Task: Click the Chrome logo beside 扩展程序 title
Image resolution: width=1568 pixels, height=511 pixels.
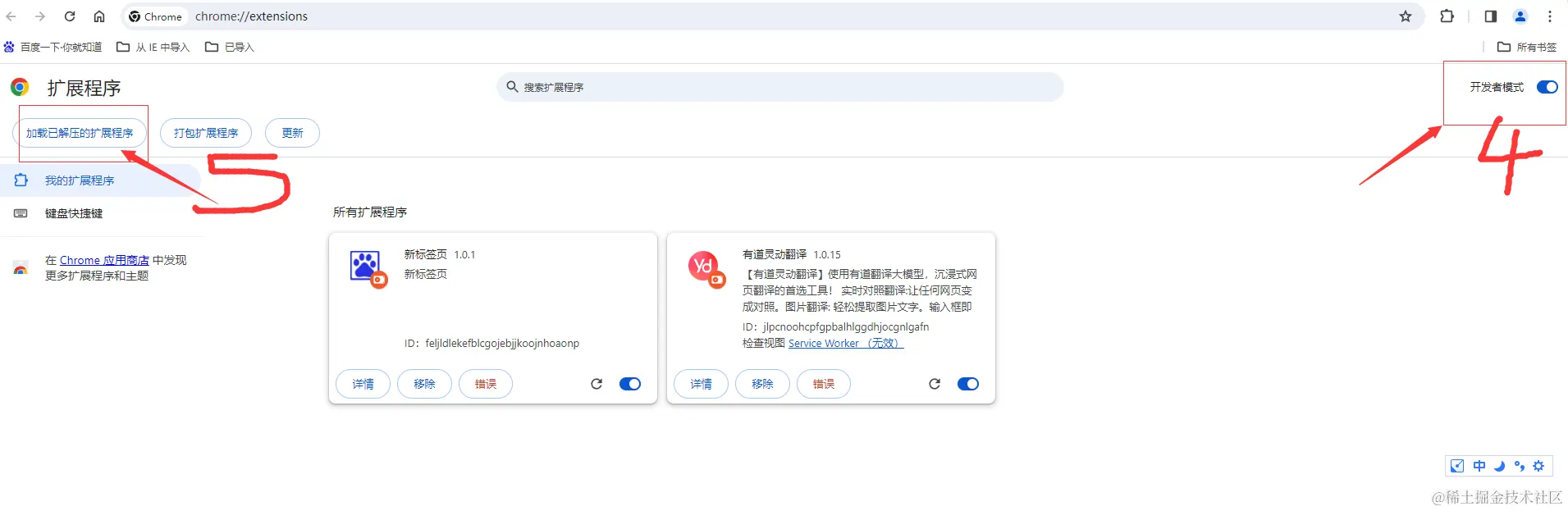Action: click(x=20, y=87)
